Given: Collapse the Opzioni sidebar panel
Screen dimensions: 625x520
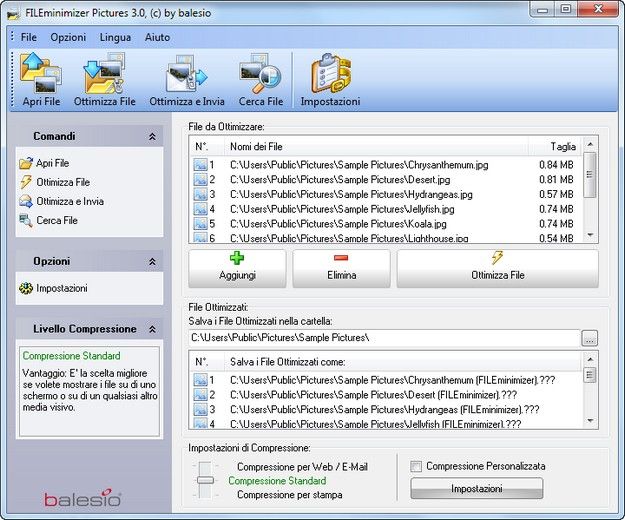Looking at the screenshot, I should [x=152, y=262].
